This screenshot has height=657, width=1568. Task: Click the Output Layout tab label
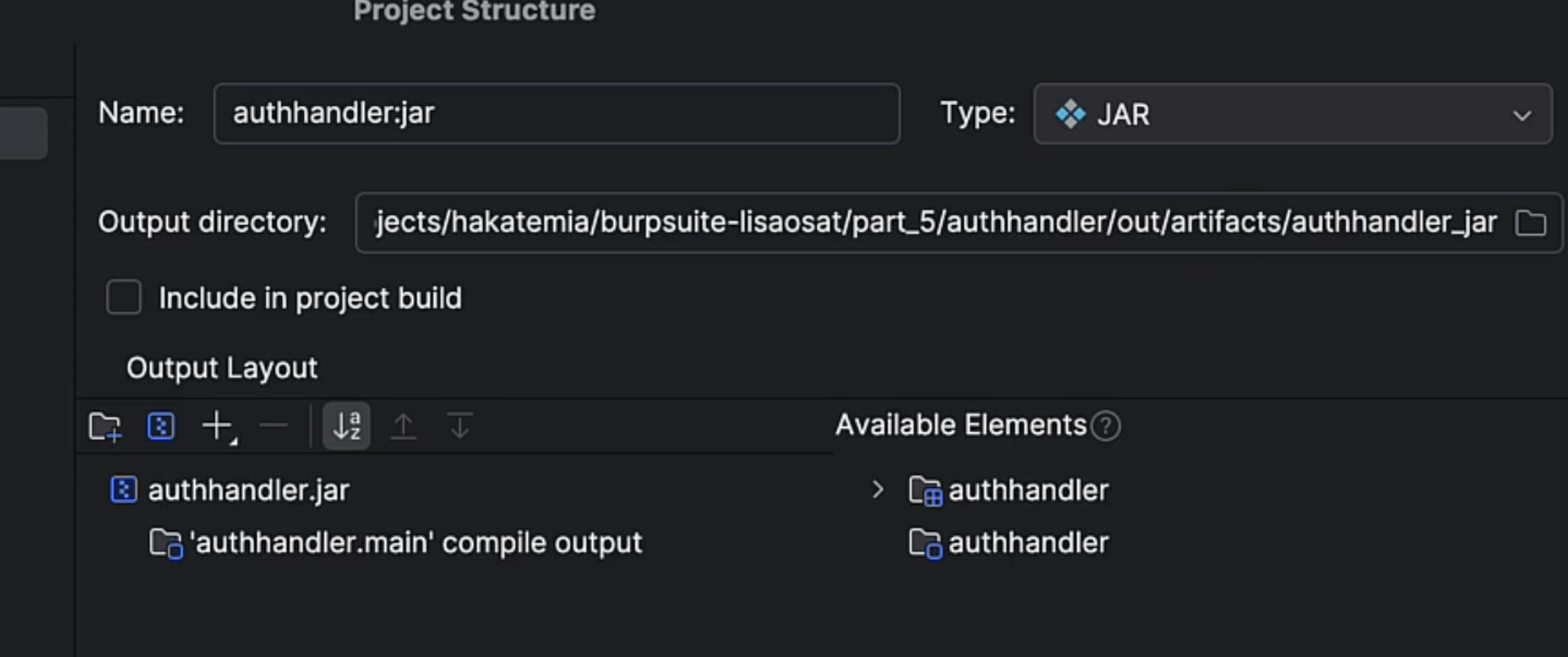click(222, 368)
